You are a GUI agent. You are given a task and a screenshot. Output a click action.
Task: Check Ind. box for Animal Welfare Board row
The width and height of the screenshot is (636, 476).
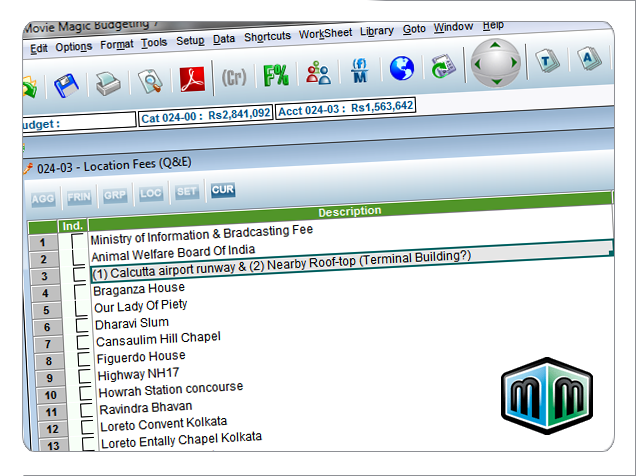[78, 257]
